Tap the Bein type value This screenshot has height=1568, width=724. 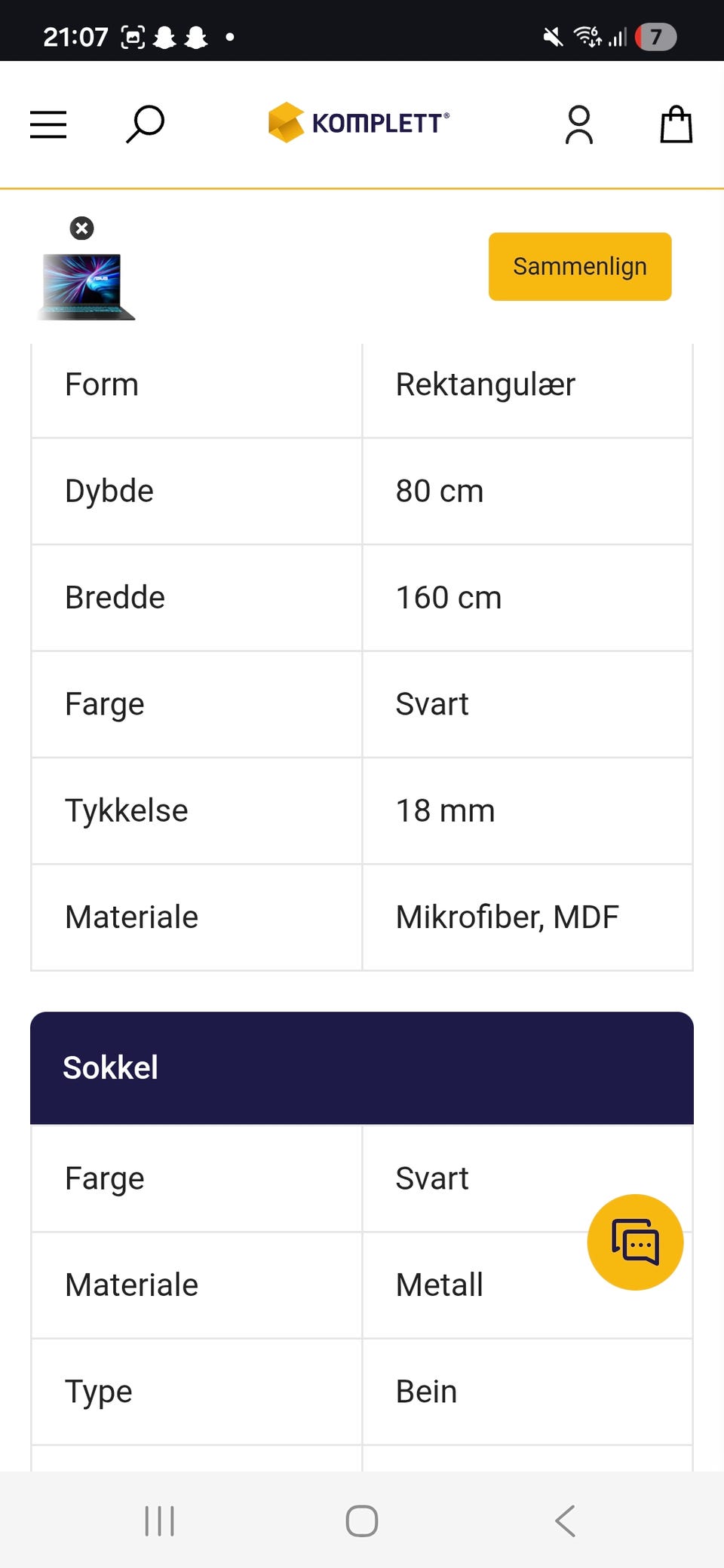point(426,1392)
